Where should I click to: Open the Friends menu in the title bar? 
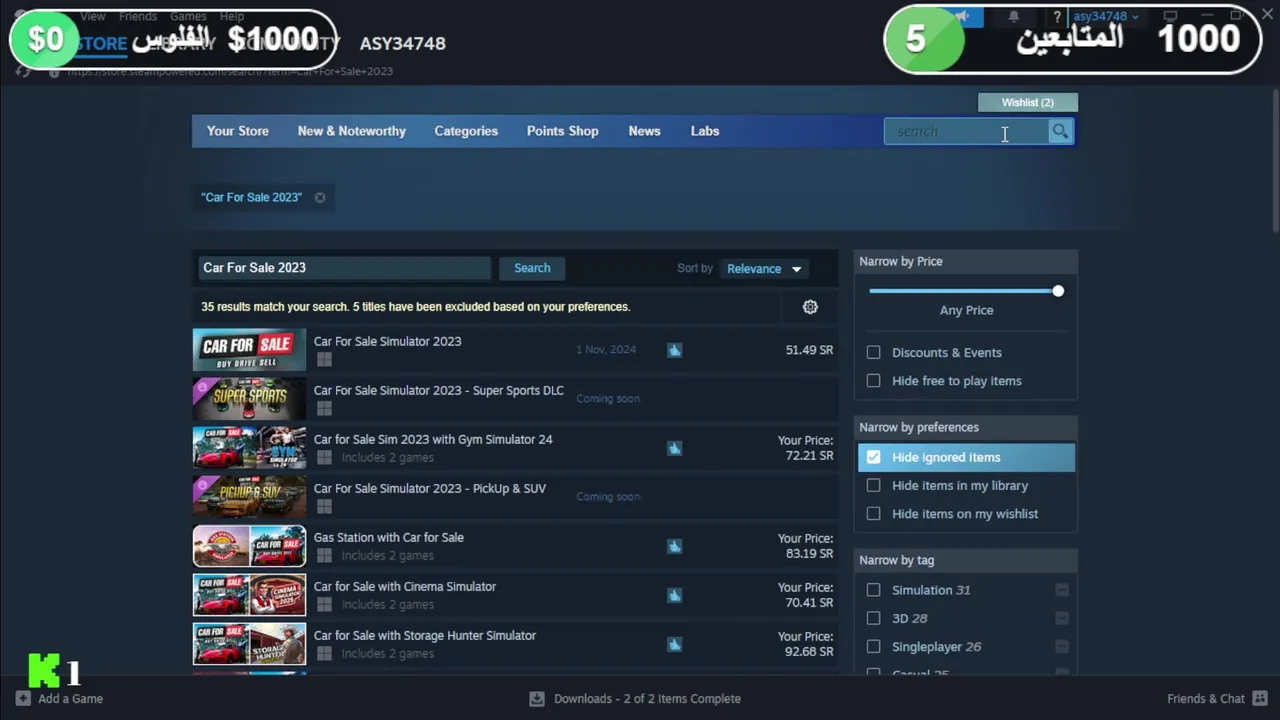pos(138,16)
